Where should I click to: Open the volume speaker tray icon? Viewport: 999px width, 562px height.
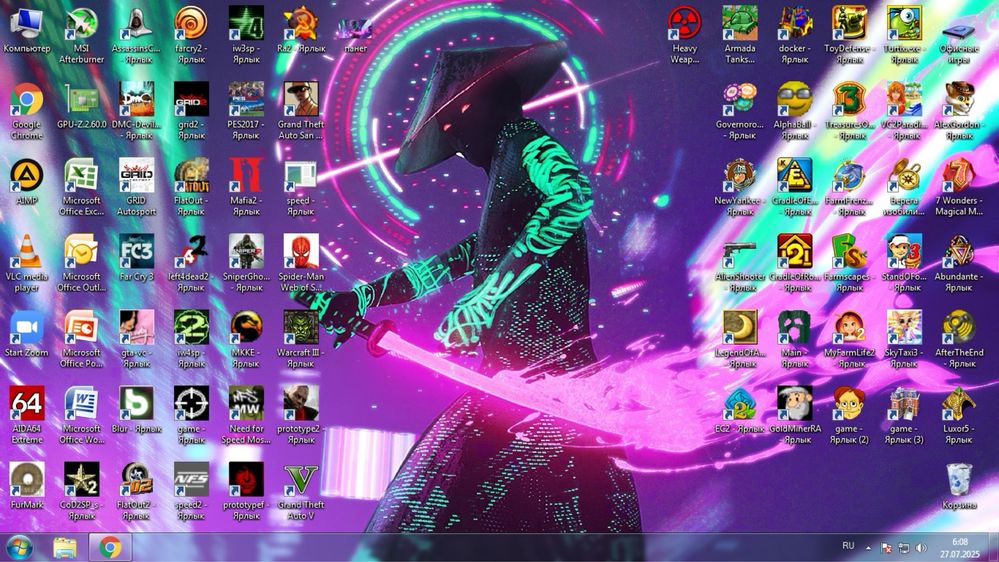pos(921,547)
